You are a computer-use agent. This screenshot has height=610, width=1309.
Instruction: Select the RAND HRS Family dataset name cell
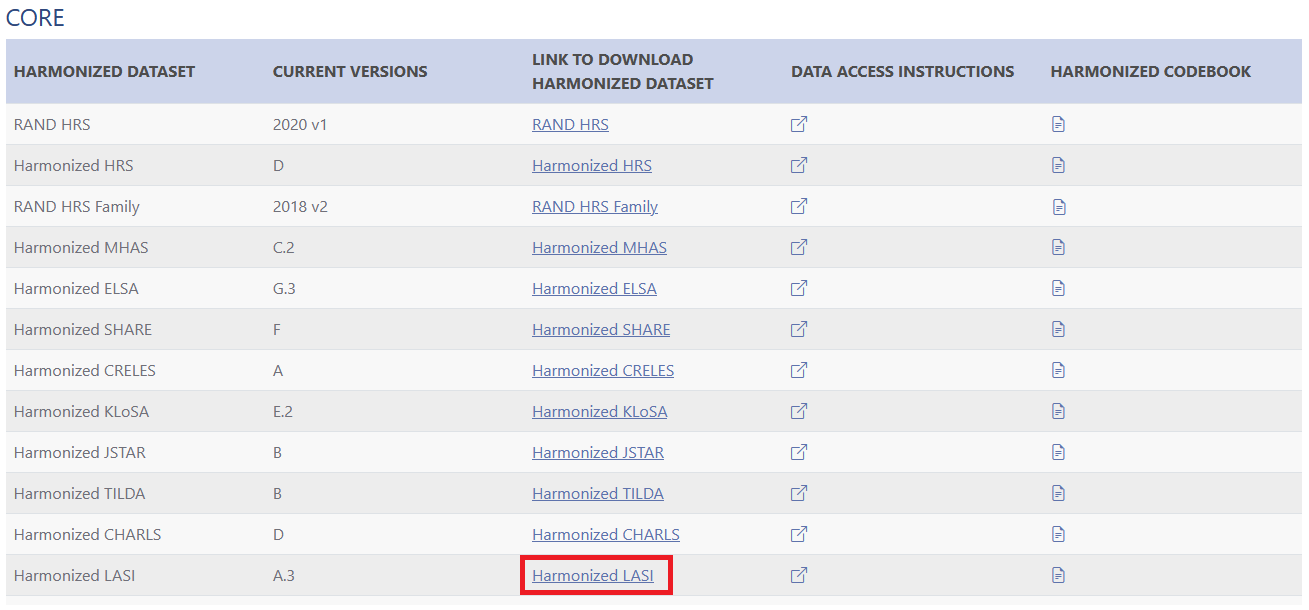click(77, 207)
